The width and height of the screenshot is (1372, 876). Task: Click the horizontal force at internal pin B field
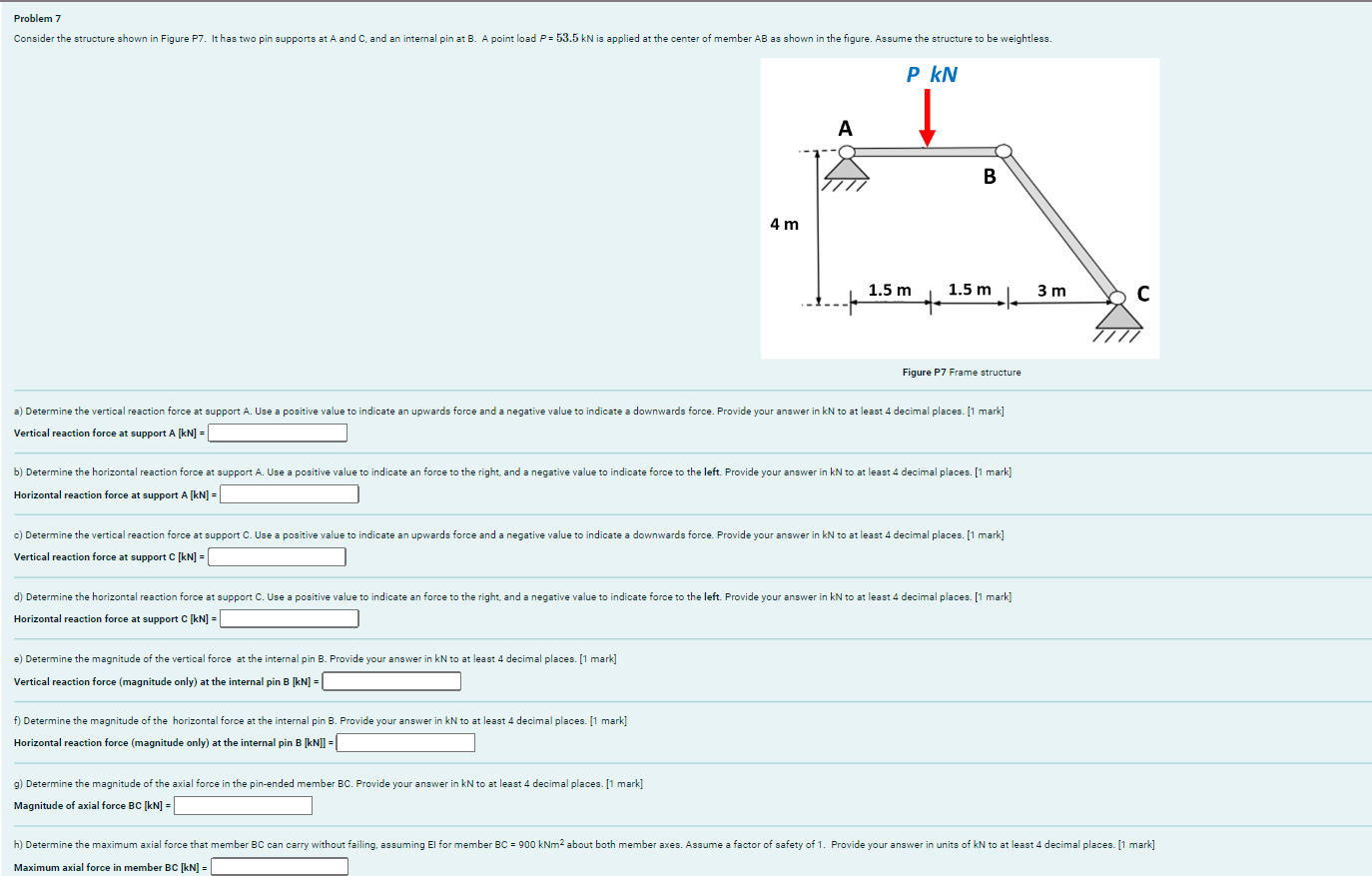pyautogui.click(x=404, y=741)
